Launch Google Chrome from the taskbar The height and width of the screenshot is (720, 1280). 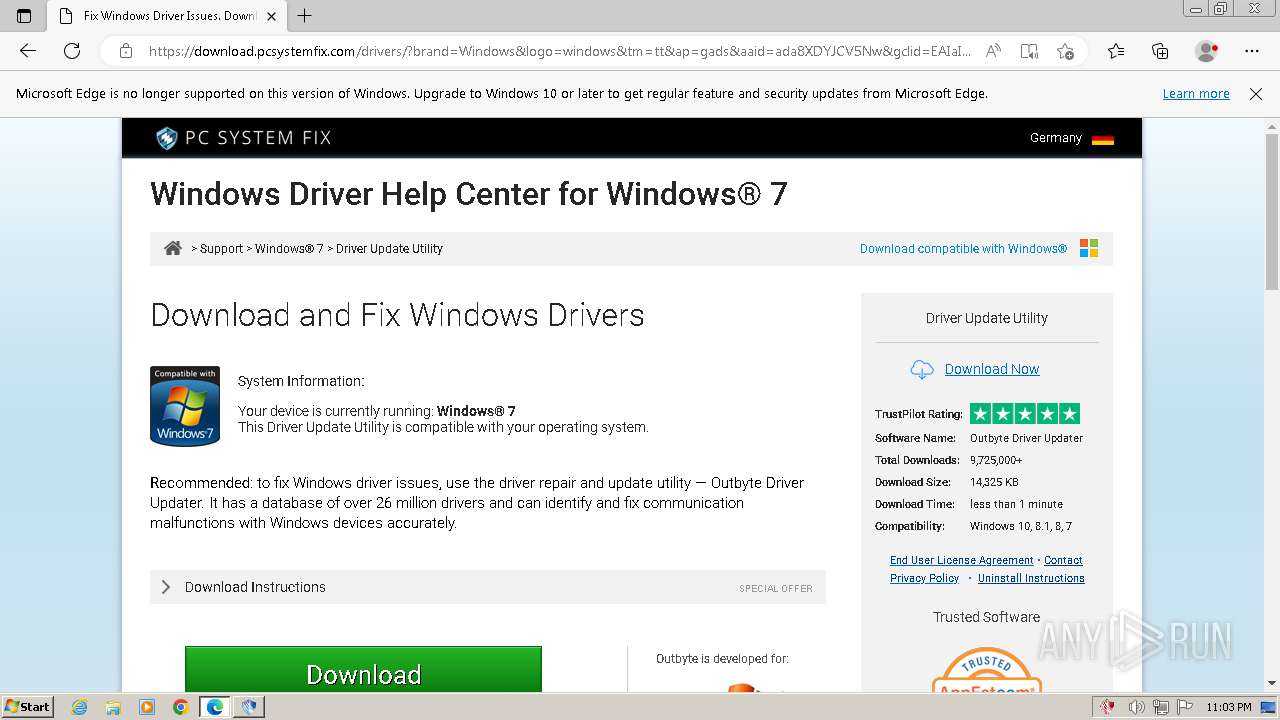pyautogui.click(x=180, y=707)
